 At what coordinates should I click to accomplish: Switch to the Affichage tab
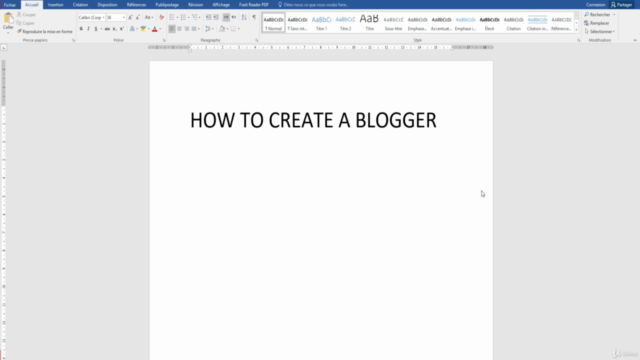[221, 4]
